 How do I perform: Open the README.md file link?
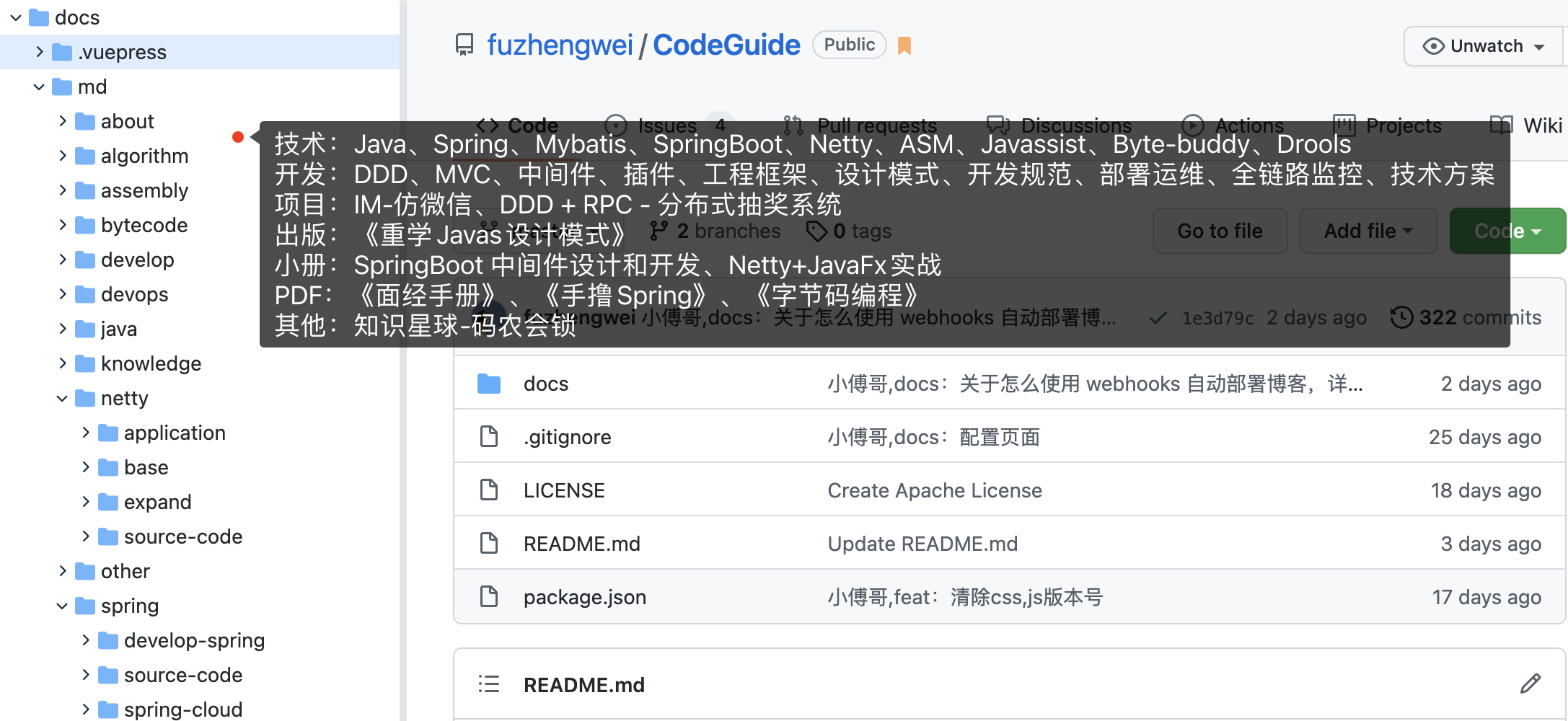pyautogui.click(x=582, y=543)
